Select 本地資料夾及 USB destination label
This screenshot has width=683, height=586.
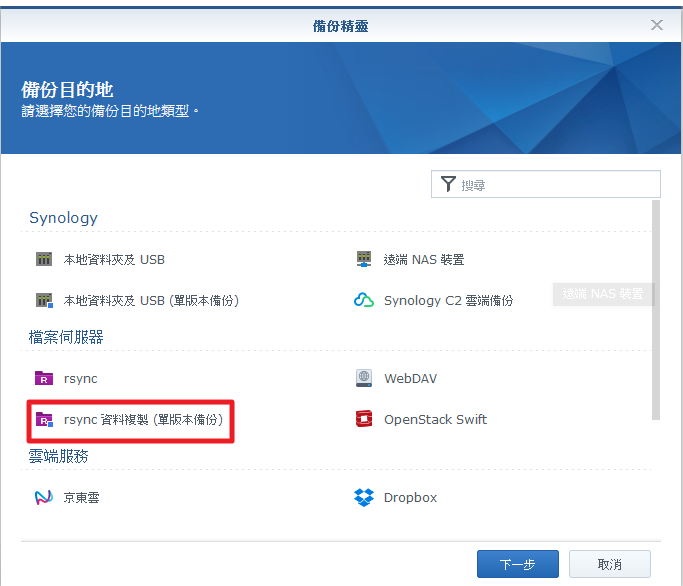tap(114, 260)
